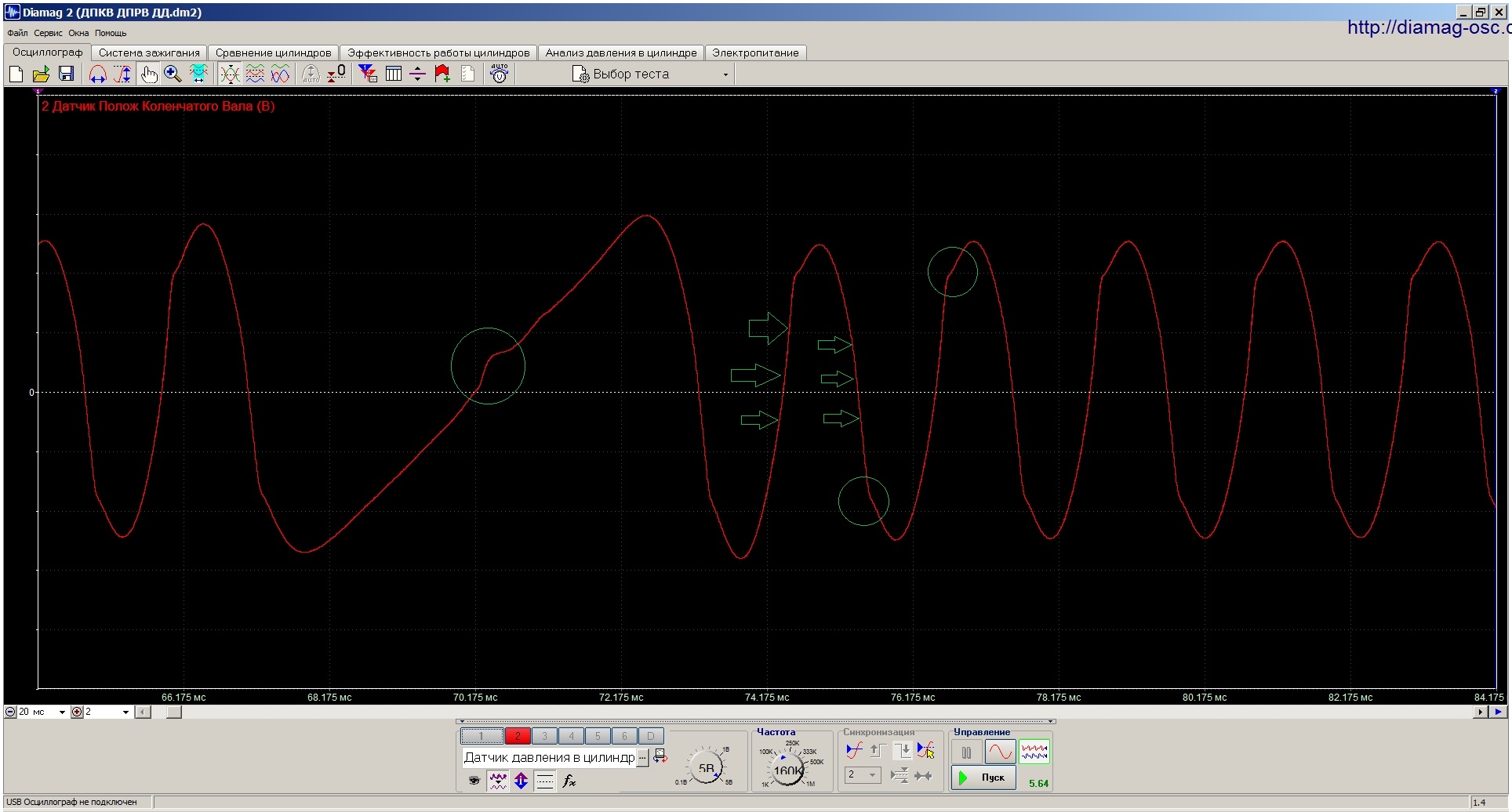
Task: Click the rising edge trigger button
Action: click(x=877, y=750)
